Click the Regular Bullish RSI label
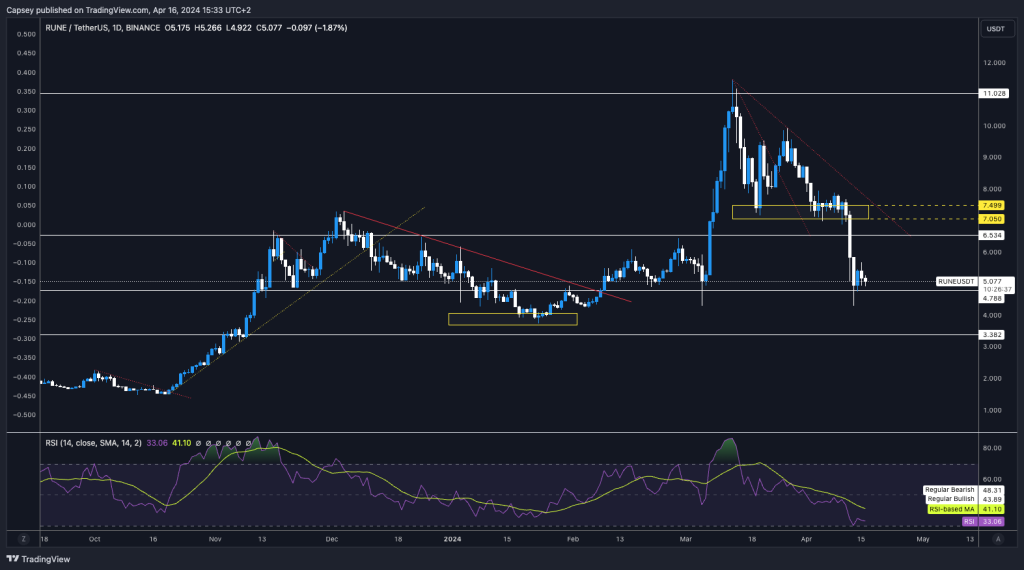This screenshot has width=1024, height=570. [x=948, y=499]
